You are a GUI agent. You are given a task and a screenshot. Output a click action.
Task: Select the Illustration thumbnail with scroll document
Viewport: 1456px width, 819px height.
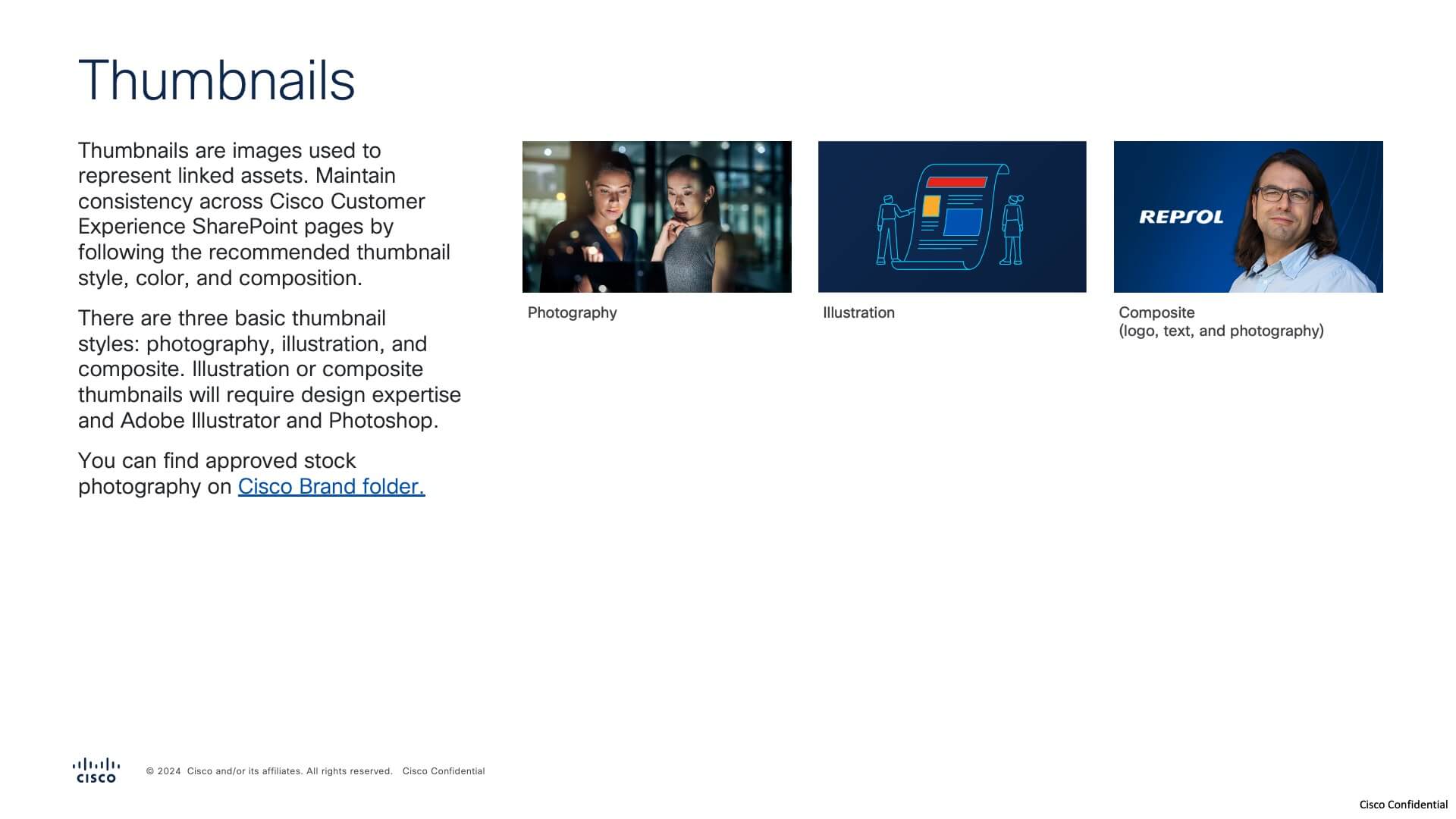point(952,217)
